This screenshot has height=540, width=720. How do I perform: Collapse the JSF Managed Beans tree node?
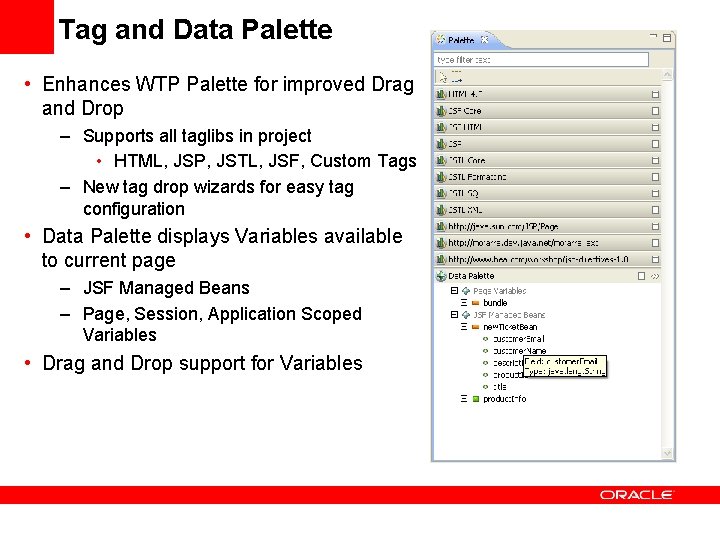pyautogui.click(x=454, y=315)
